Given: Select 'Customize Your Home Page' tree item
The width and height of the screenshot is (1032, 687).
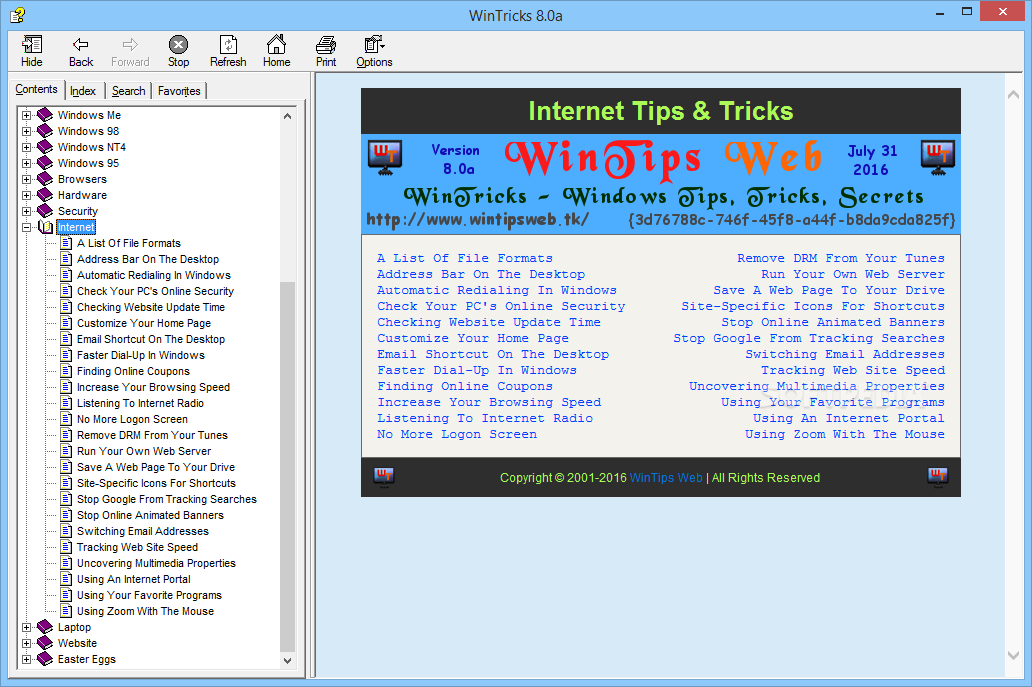Looking at the screenshot, I should point(144,323).
